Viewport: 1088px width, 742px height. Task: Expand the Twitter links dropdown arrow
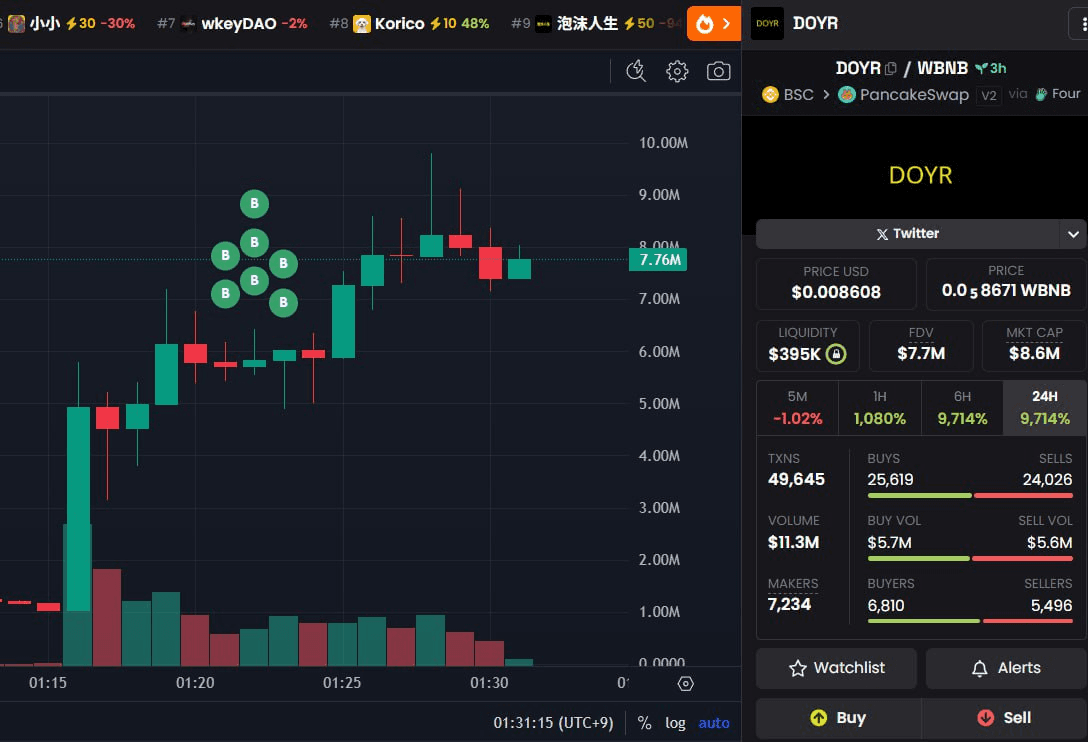point(1073,234)
